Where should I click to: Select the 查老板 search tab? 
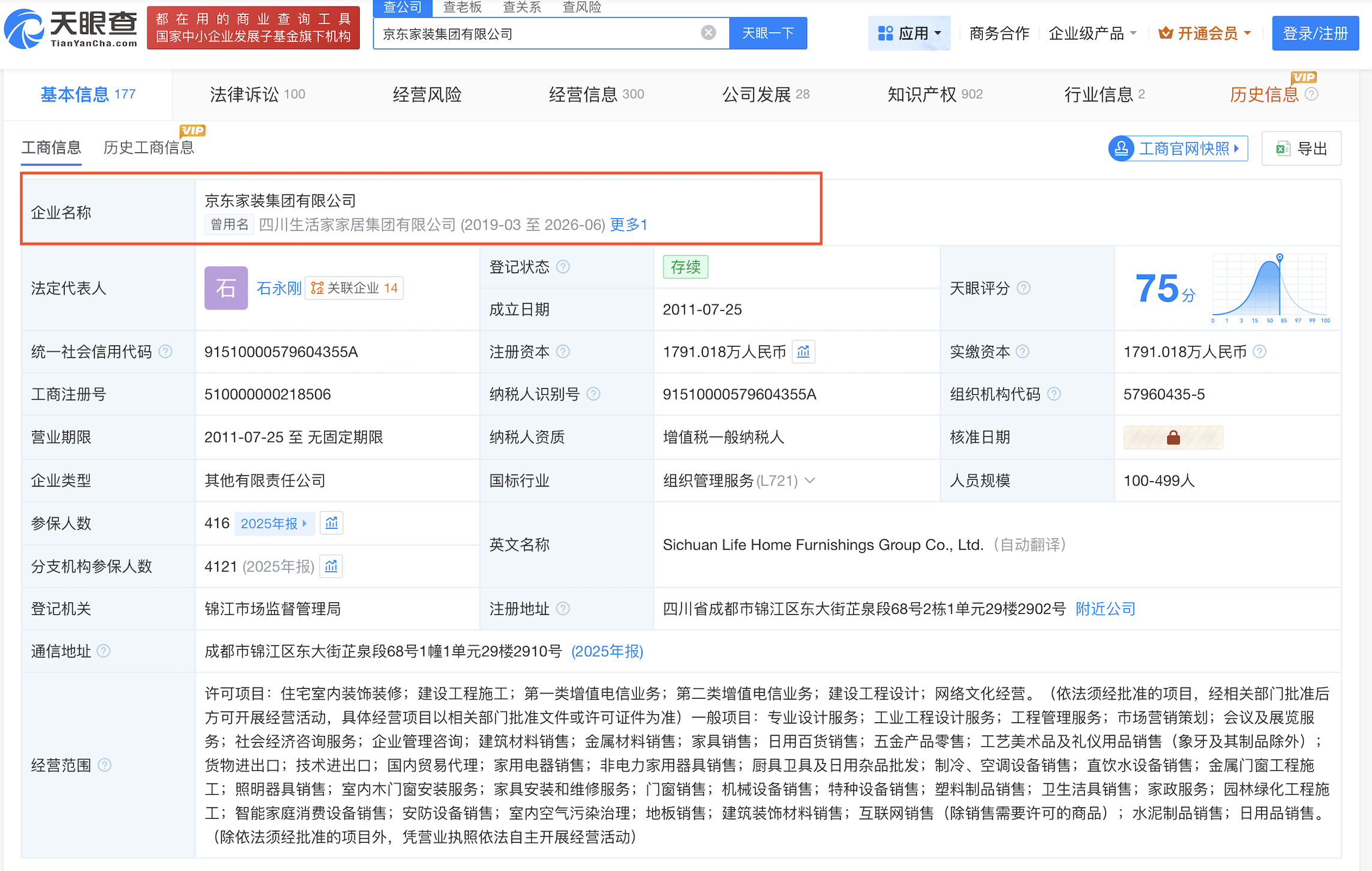coord(462,7)
